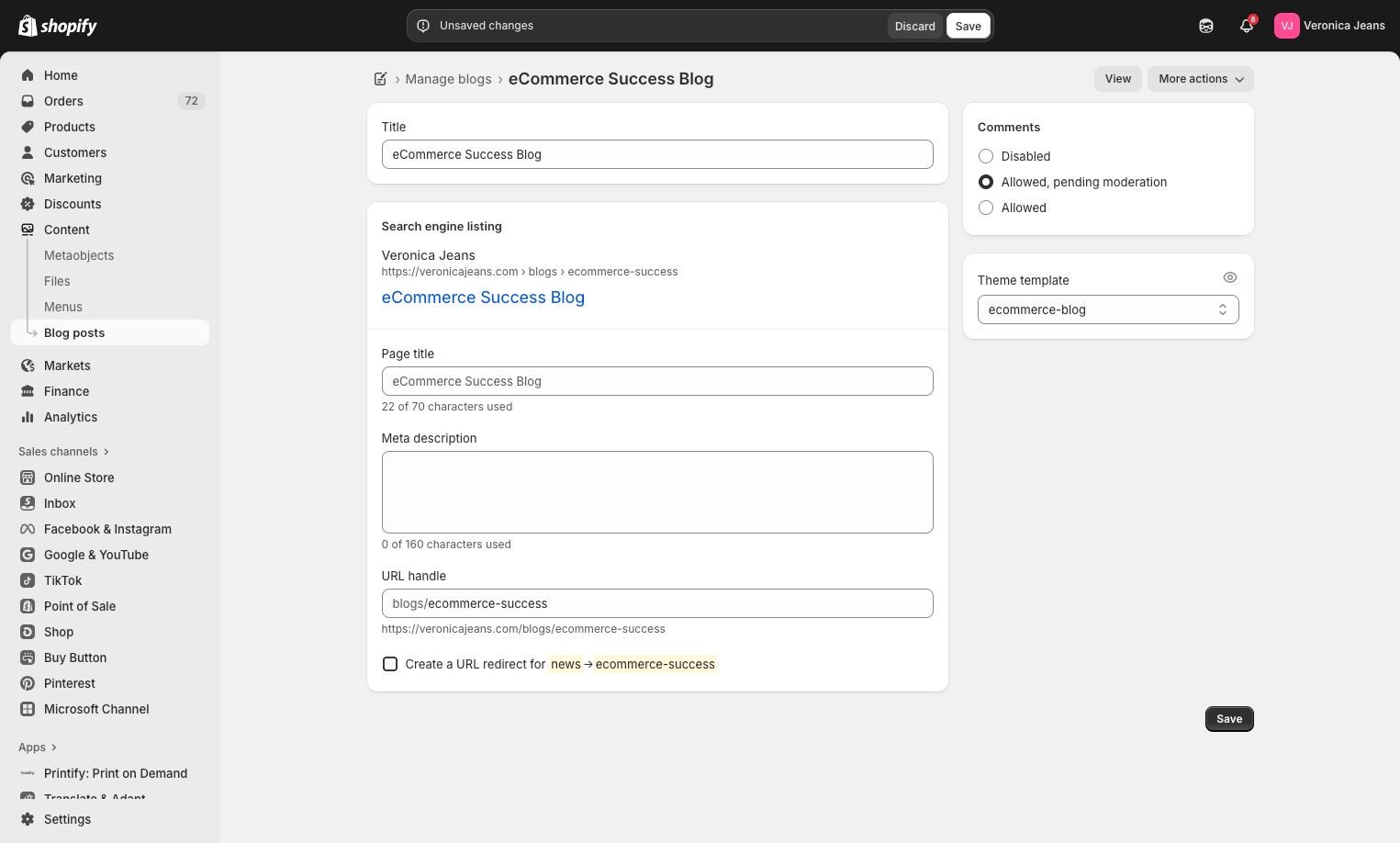Open the Sidekick assistant icon
The image size is (1400, 843).
pos(1206,26)
